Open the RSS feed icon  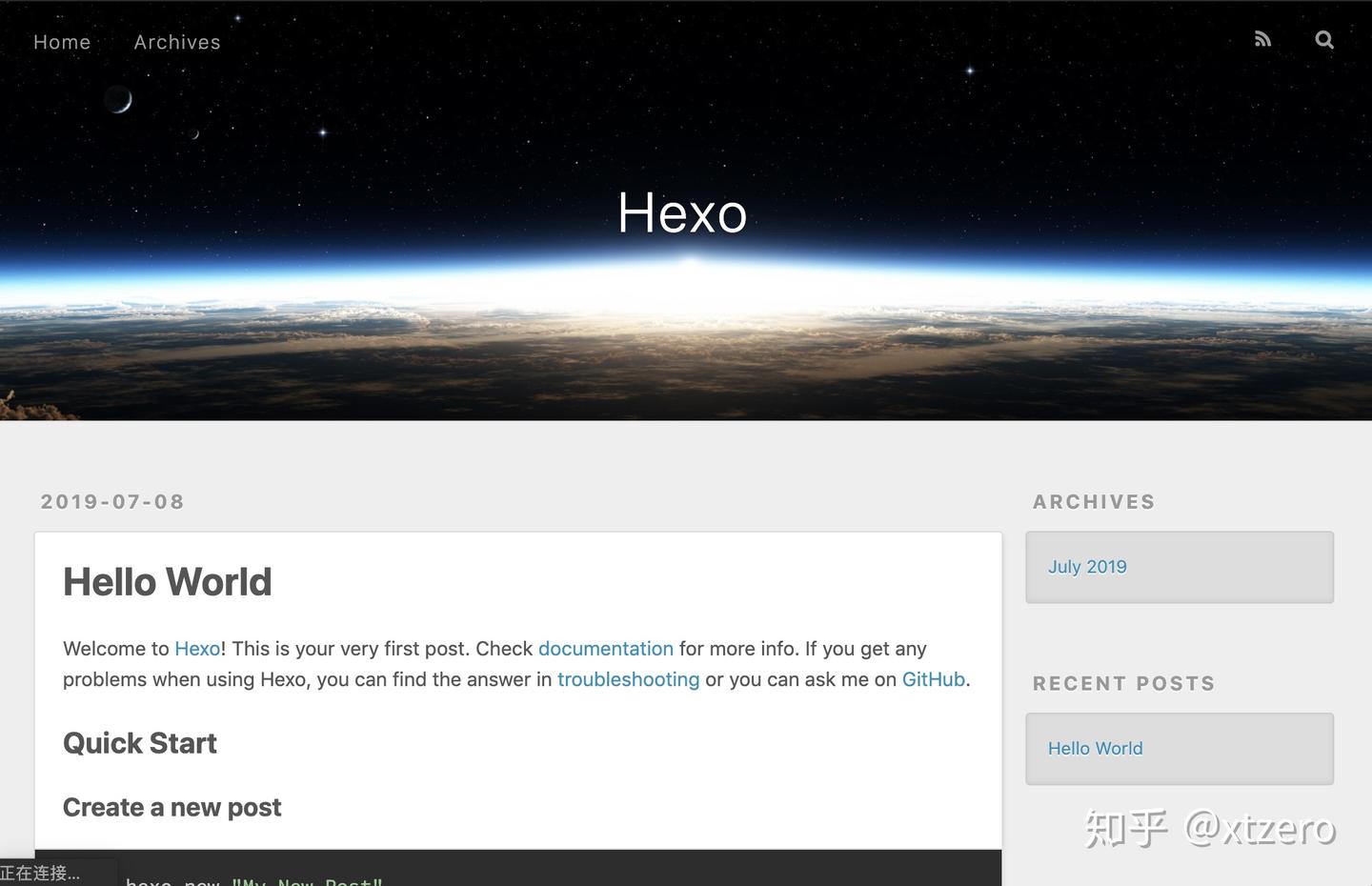coord(1262,39)
